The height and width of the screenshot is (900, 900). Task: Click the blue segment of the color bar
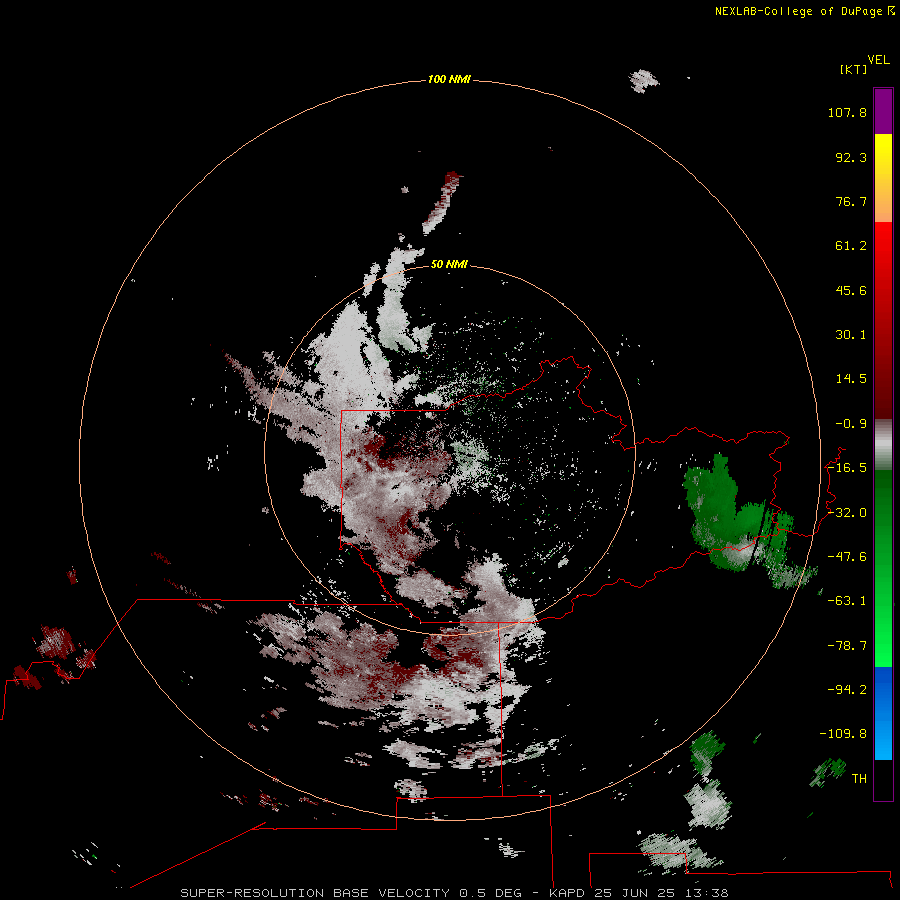click(883, 713)
